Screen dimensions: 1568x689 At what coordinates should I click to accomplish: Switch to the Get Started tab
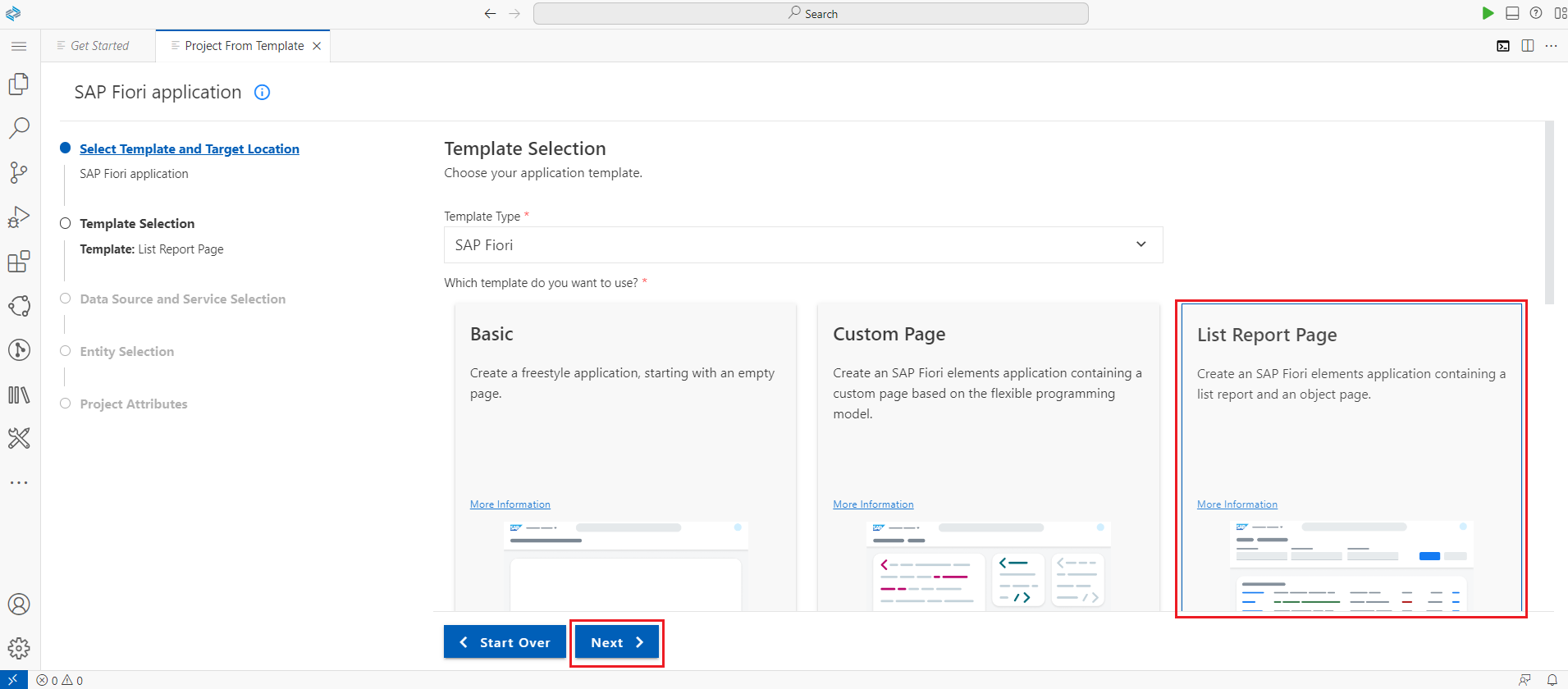(x=99, y=46)
